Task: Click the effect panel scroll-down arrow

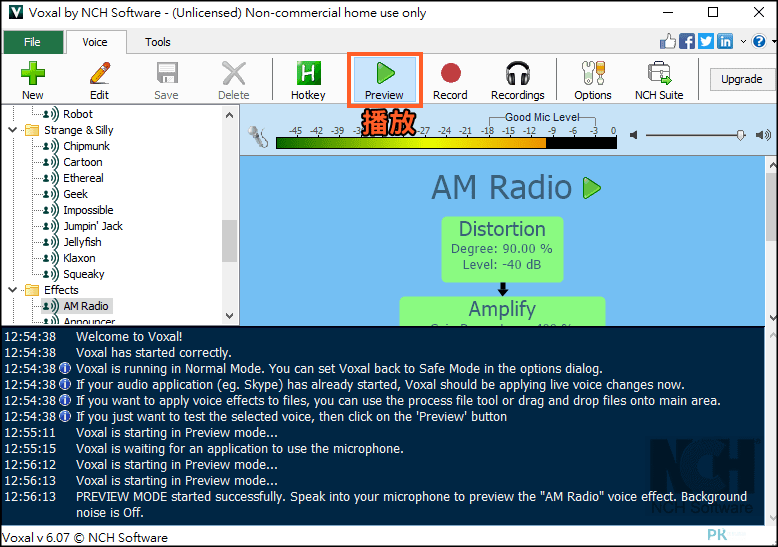Action: [772, 317]
